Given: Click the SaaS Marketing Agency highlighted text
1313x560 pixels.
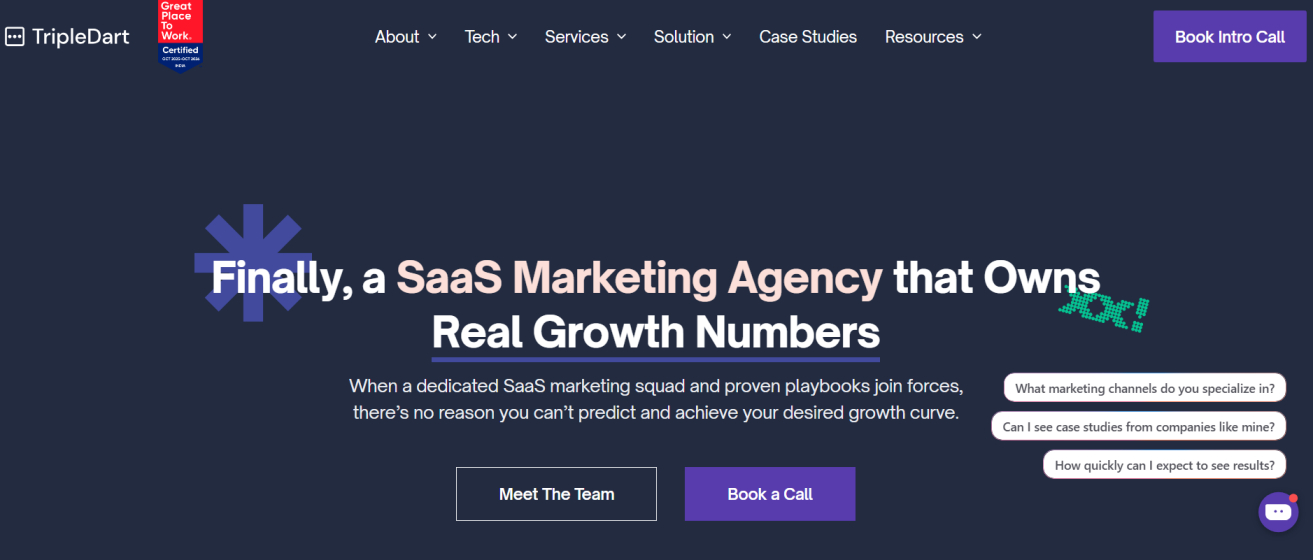Looking at the screenshot, I should [x=639, y=277].
